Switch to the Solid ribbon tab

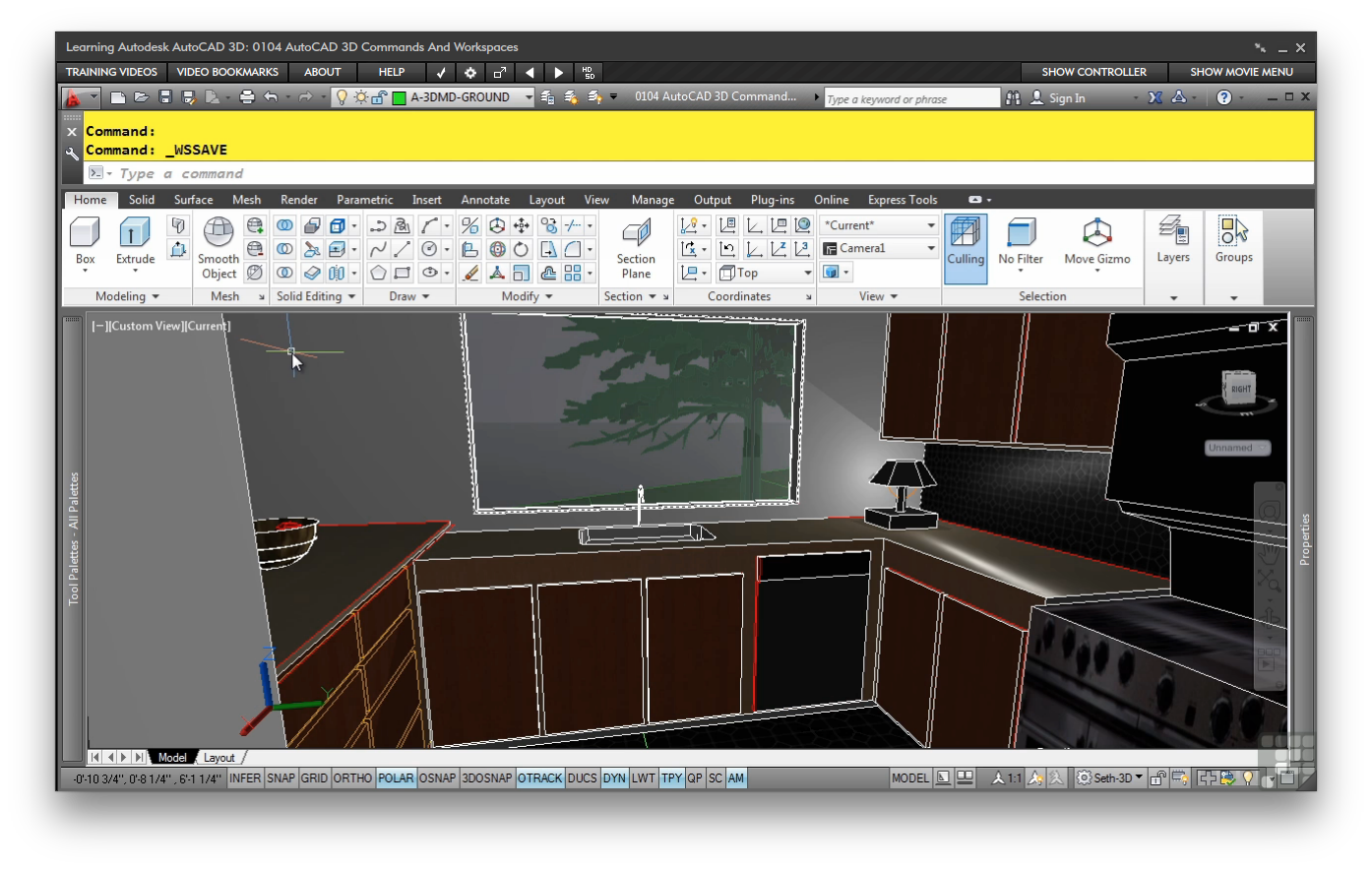142,200
